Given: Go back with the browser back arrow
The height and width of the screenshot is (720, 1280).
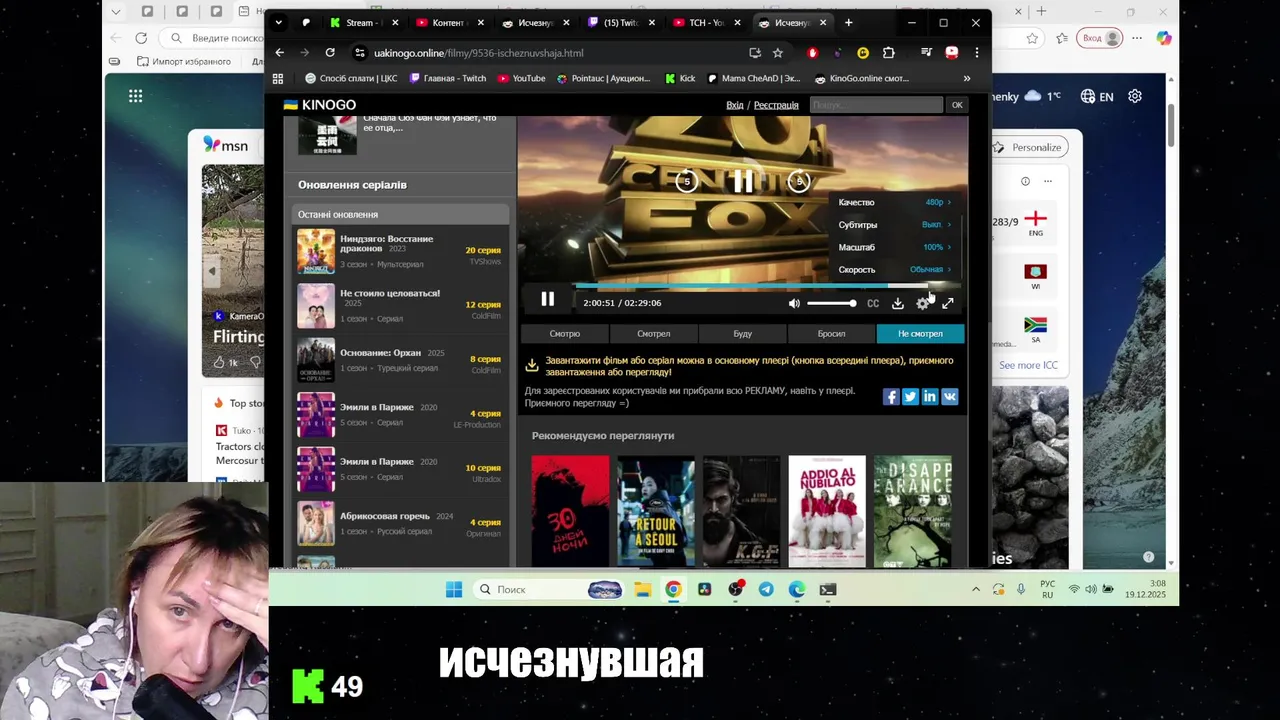Looking at the screenshot, I should (x=280, y=53).
